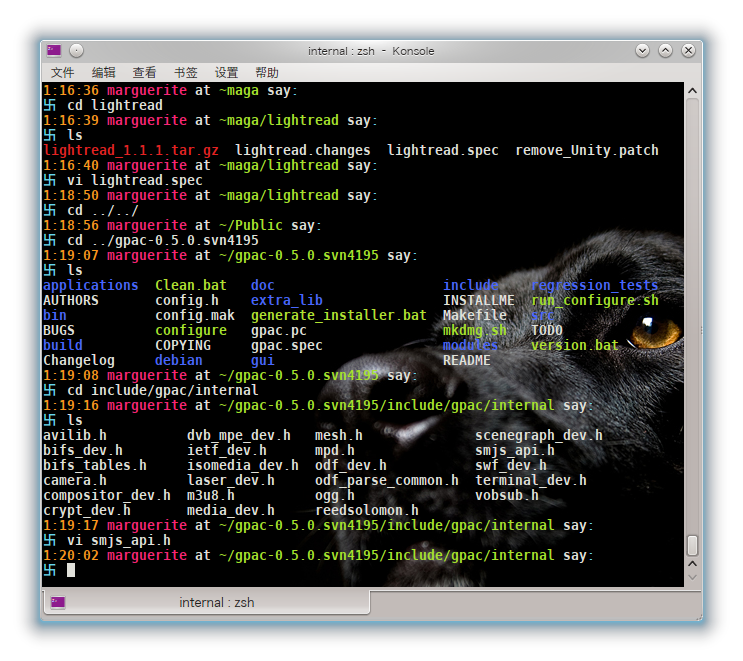
Task: Click 'gpac.spec' in the listing
Action: pos(287,345)
